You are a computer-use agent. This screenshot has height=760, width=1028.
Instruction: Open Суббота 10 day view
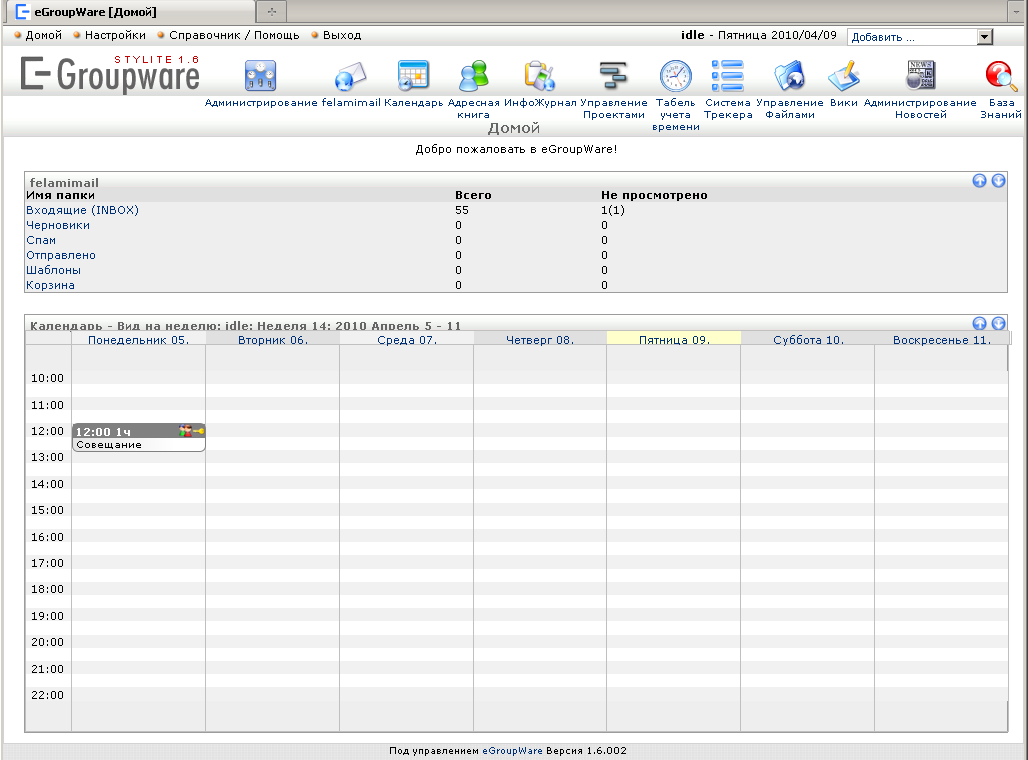point(808,340)
